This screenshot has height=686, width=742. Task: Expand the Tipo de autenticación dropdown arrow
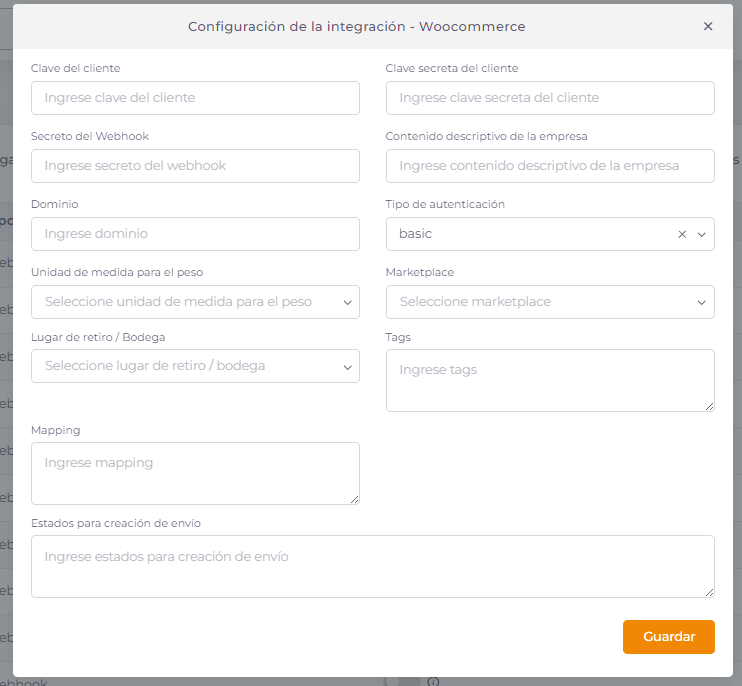(701, 234)
